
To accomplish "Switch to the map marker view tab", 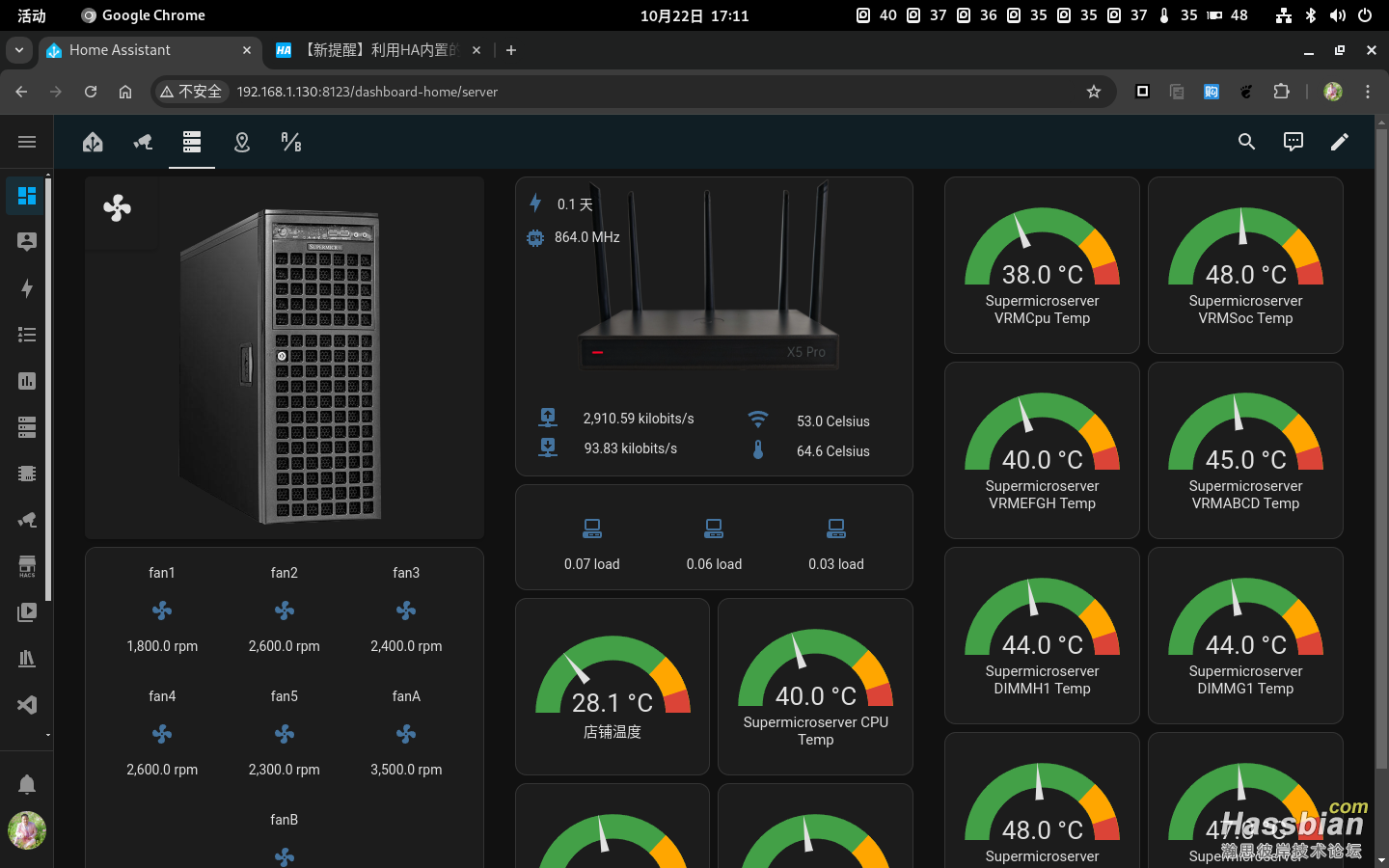I will [x=242, y=143].
